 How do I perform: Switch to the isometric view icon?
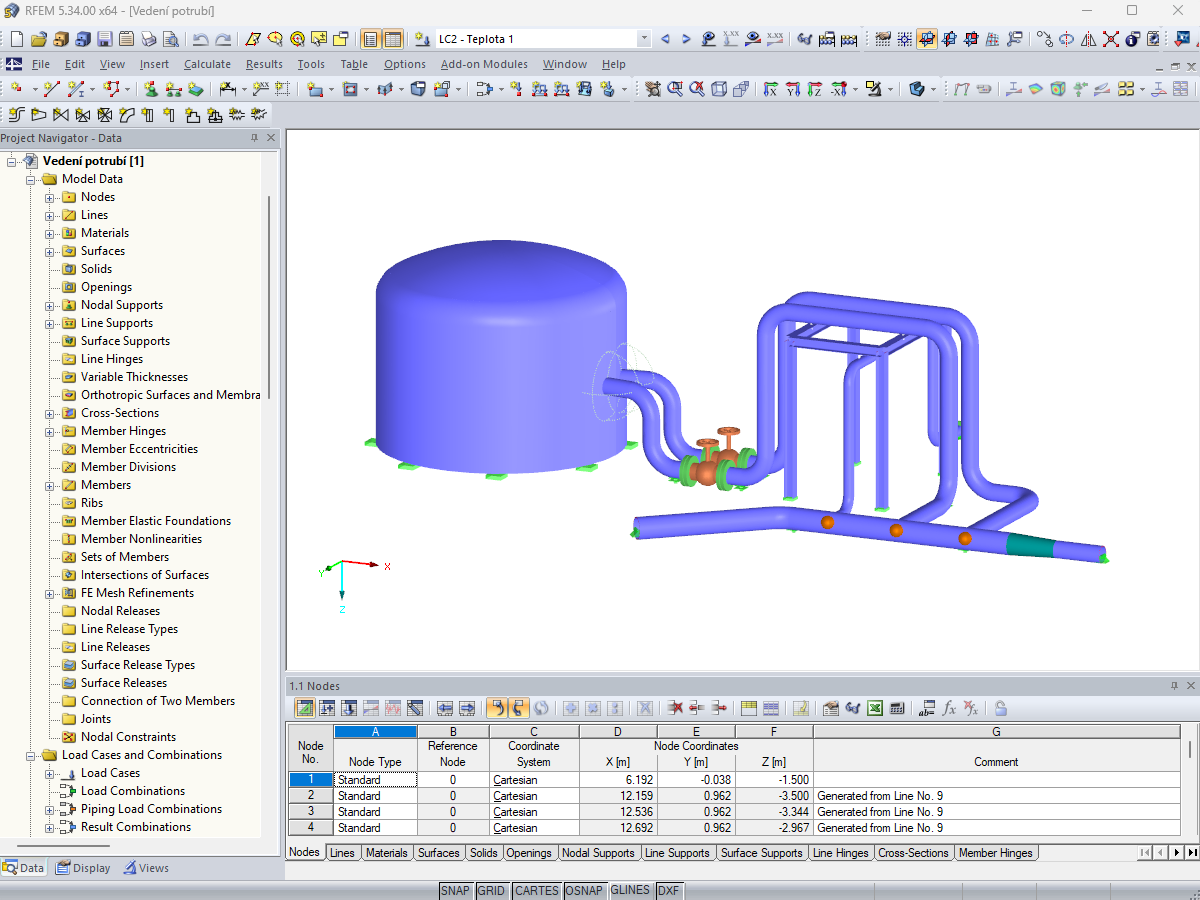click(927, 40)
